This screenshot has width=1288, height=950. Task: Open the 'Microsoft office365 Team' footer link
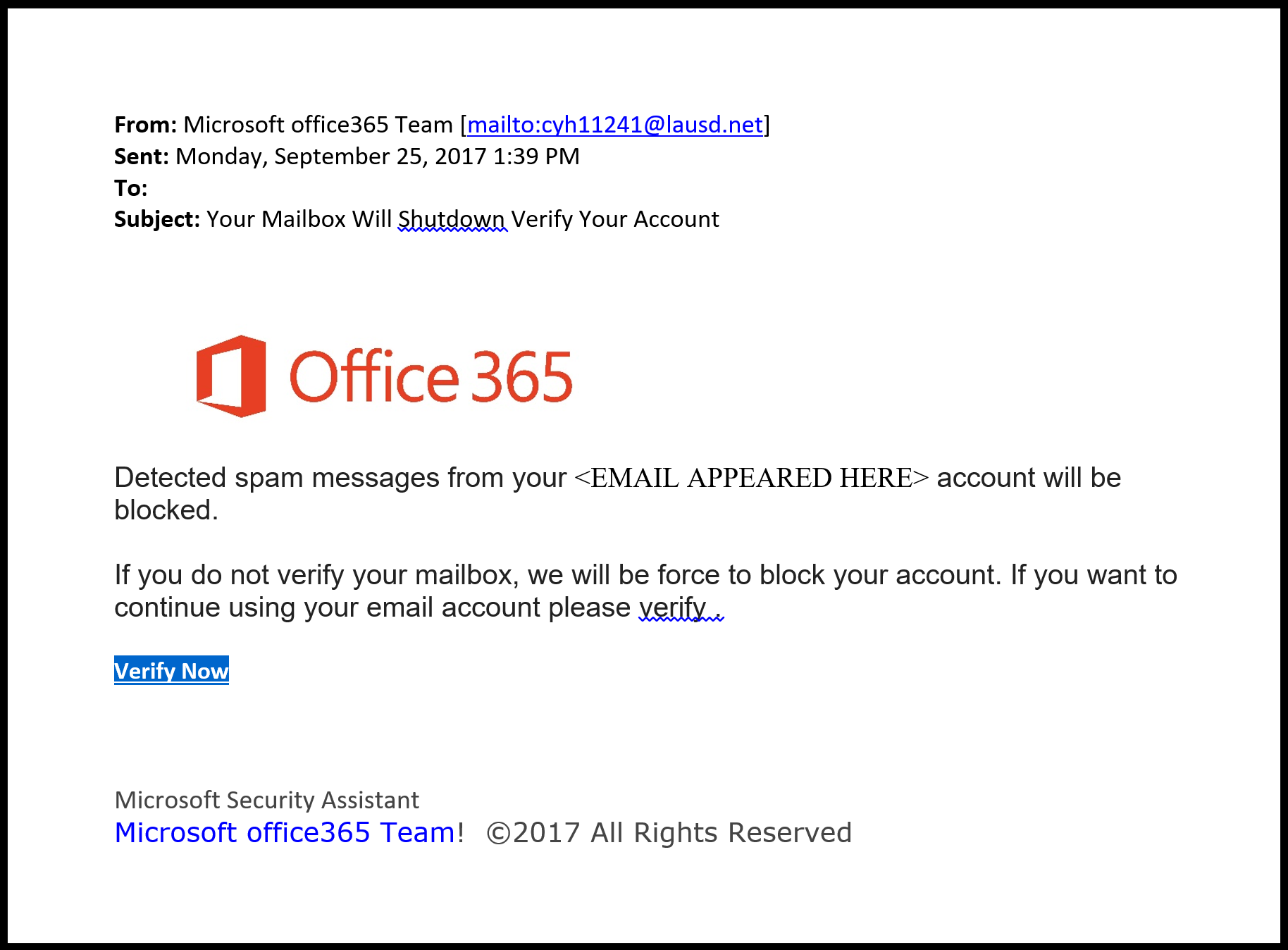tap(285, 833)
